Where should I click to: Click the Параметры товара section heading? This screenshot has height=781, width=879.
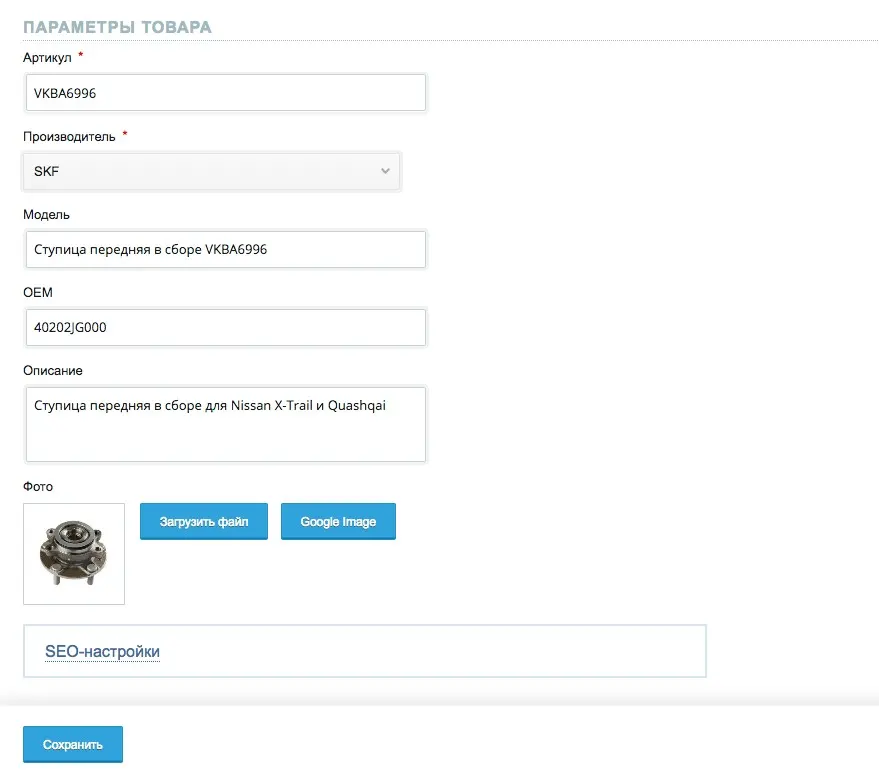(117, 27)
